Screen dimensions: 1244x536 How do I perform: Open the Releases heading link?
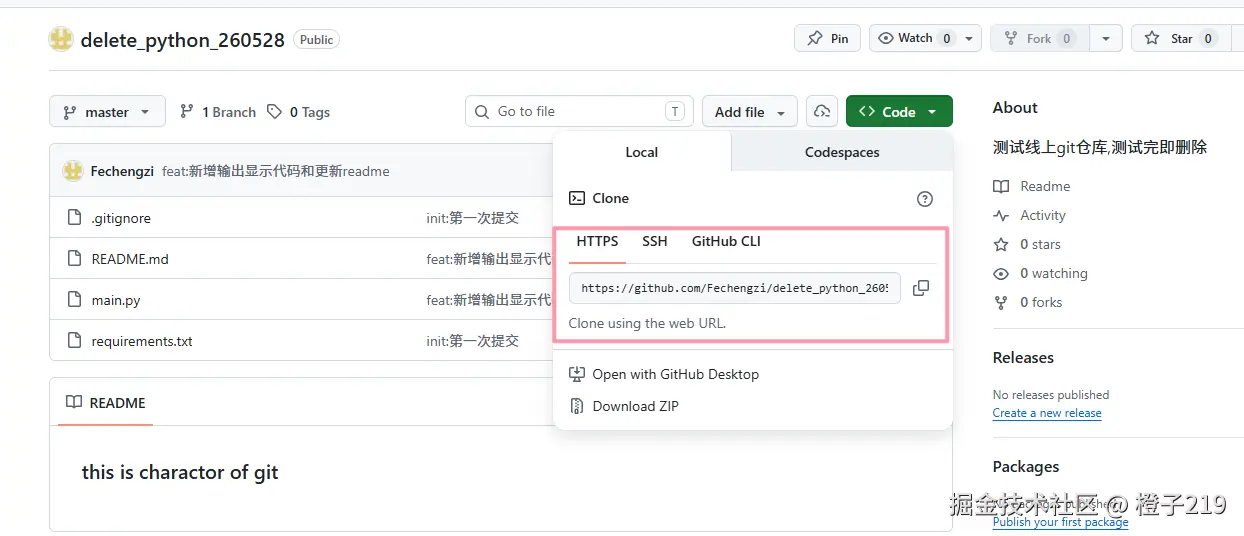1023,358
